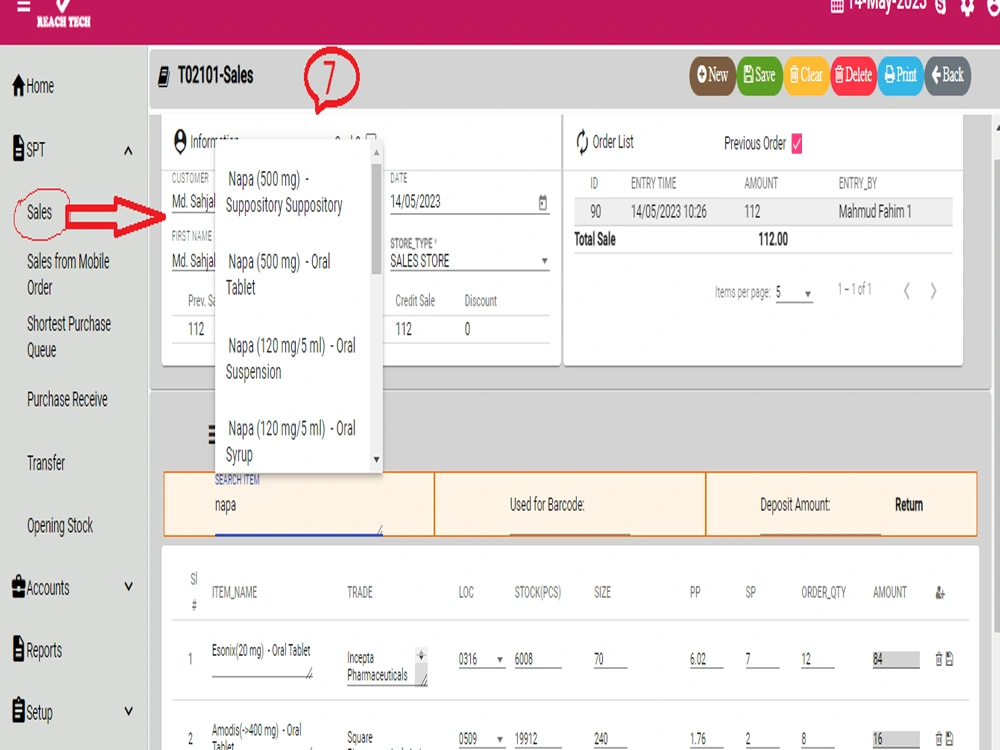
Task: Toggle the Previous Order checkbox
Action: tap(797, 143)
